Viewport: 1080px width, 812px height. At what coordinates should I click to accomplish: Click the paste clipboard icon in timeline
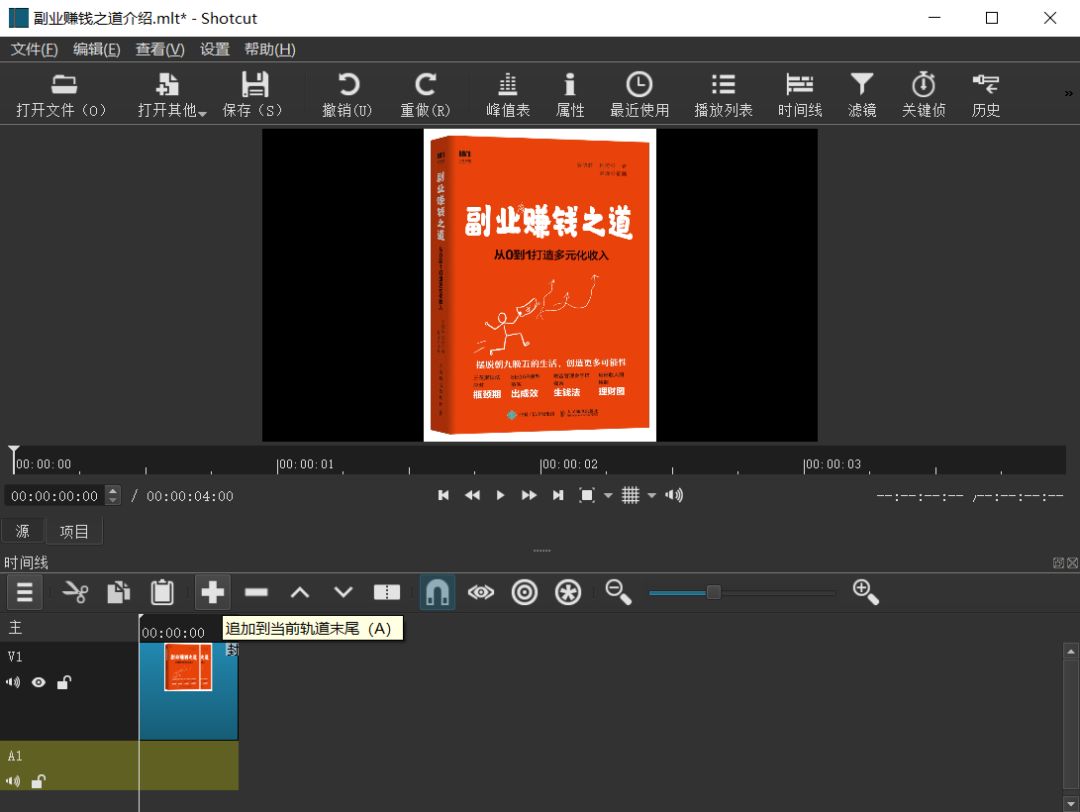coord(162,592)
